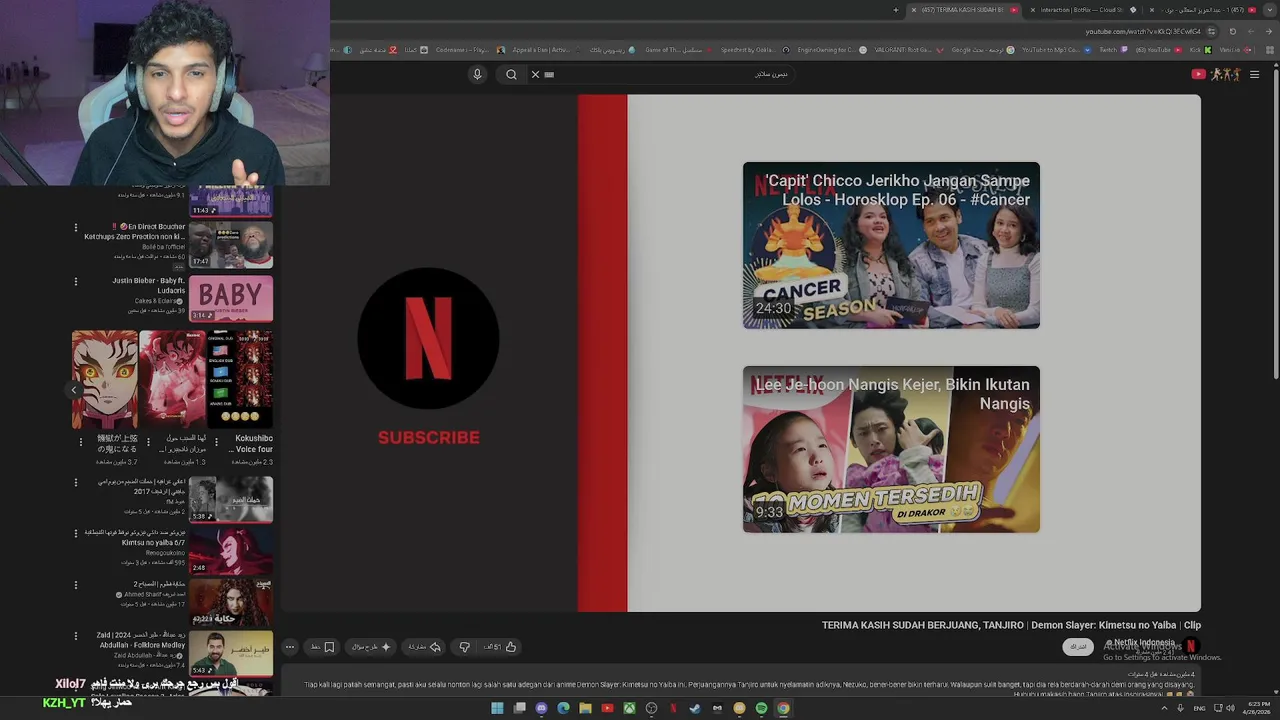Reload the page with the refresh icon
The height and width of the screenshot is (720, 1280).
(x=1232, y=31)
